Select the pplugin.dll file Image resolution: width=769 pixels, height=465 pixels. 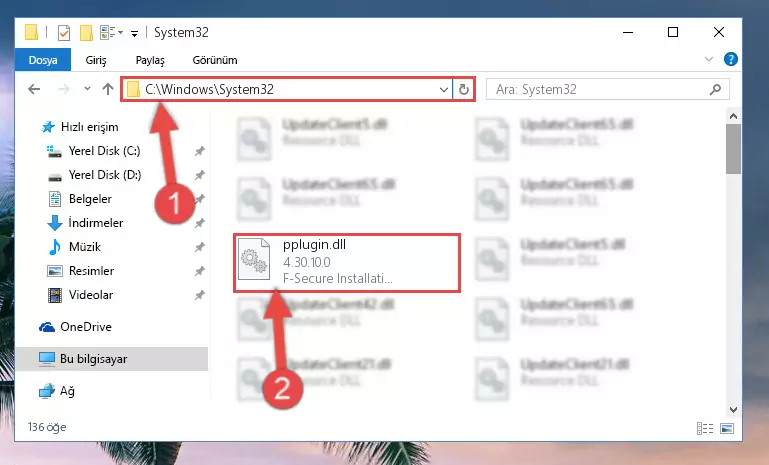point(346,263)
